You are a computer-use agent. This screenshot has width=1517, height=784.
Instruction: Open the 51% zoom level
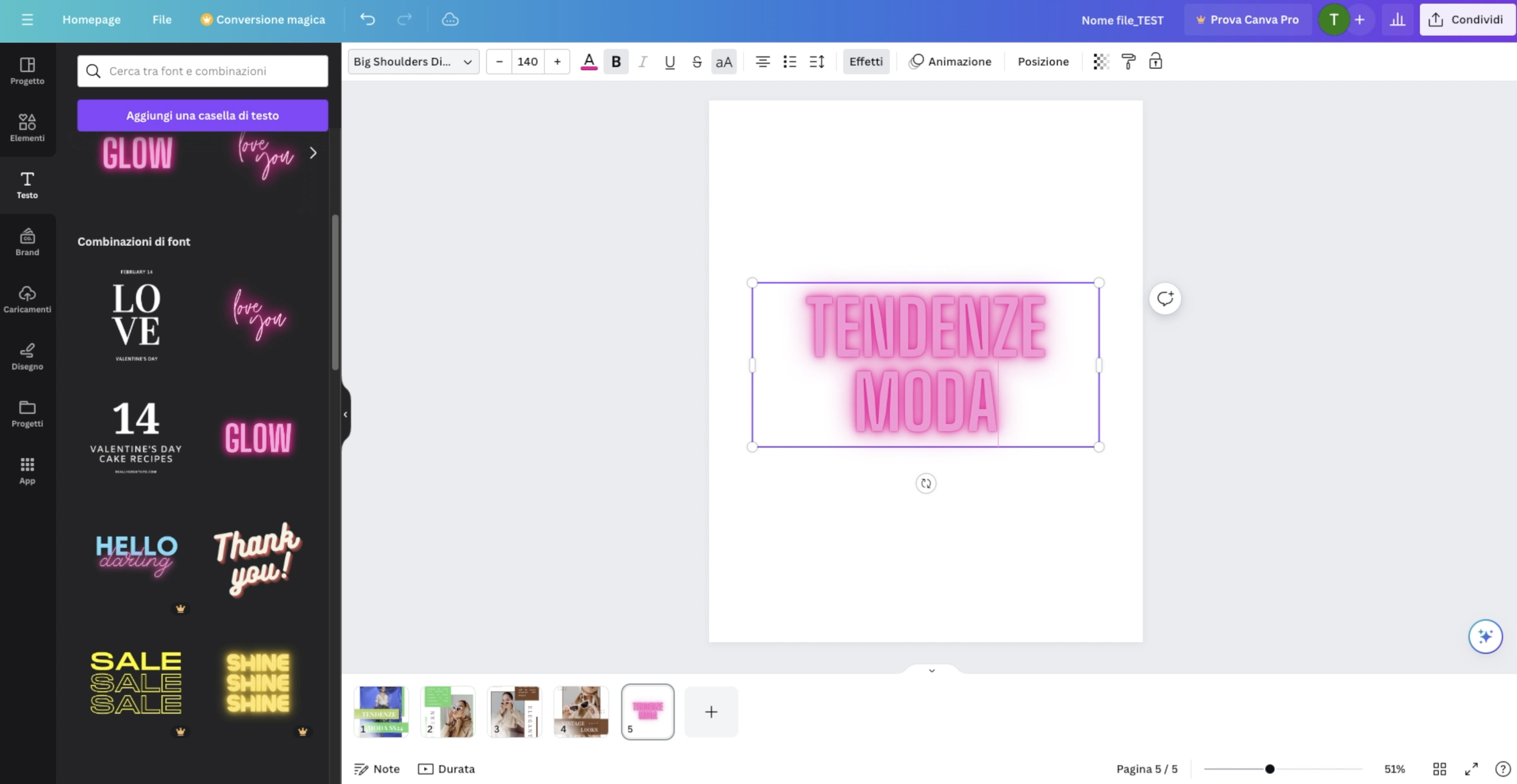[1394, 769]
